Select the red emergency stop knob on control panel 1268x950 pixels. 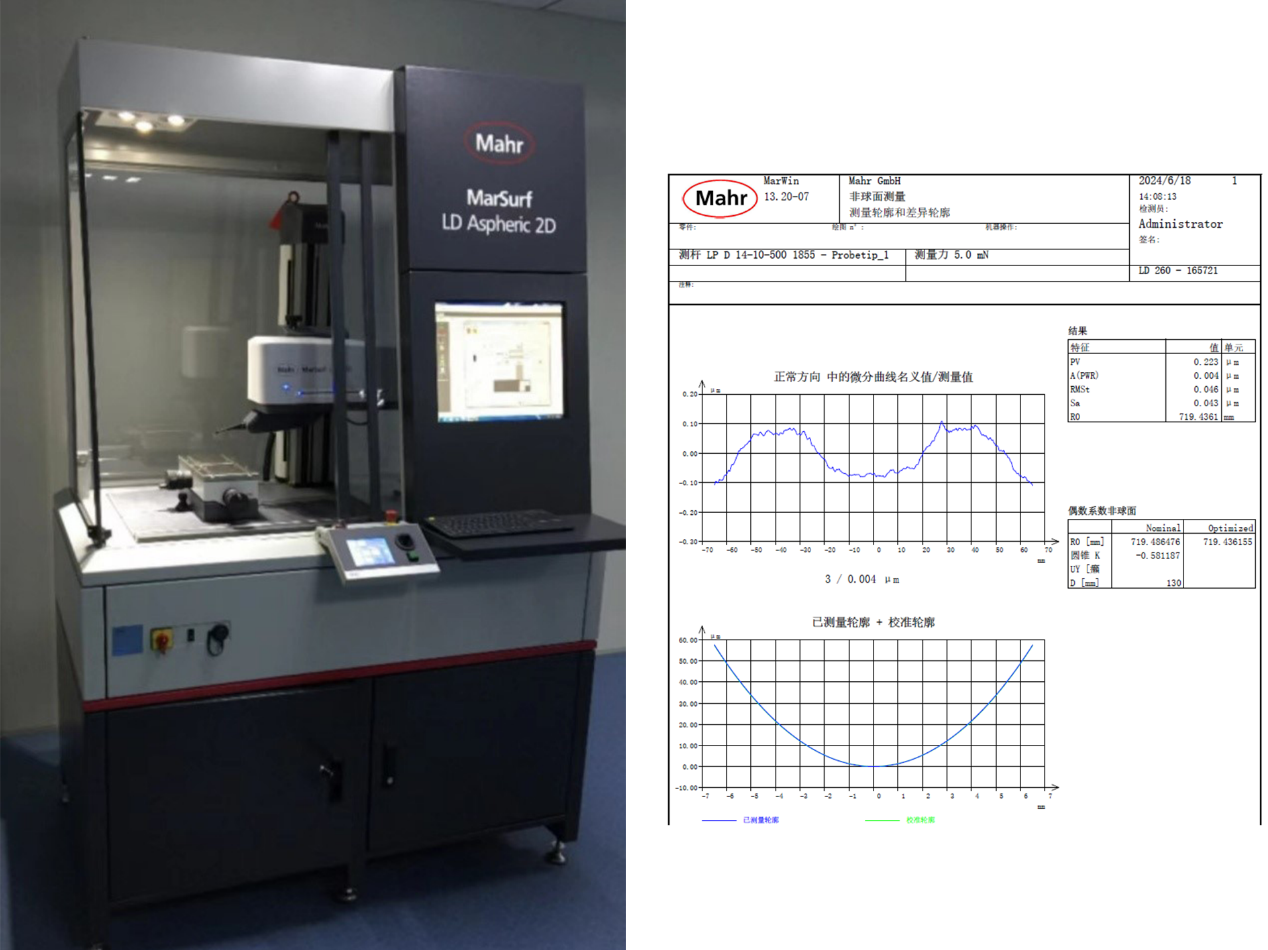(x=389, y=517)
